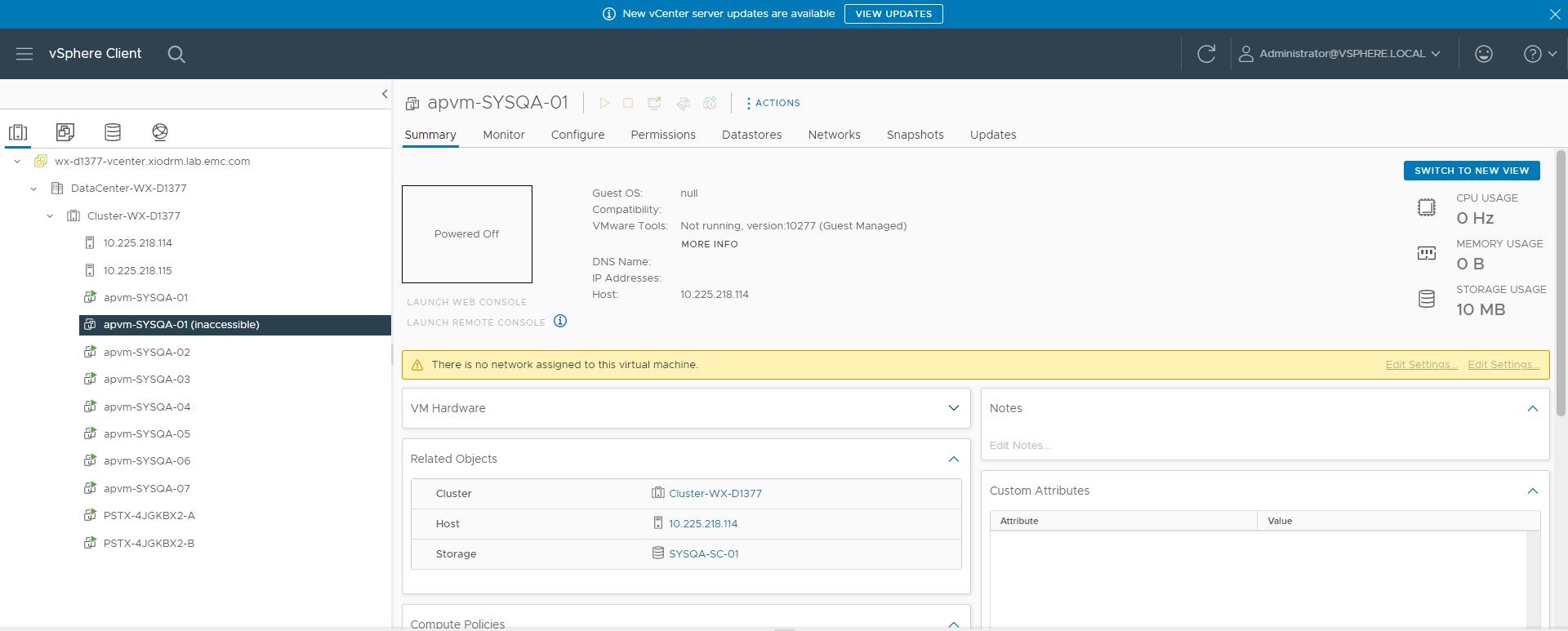Switch to the Snapshots tab
Viewport: 1568px width, 631px height.
click(915, 135)
